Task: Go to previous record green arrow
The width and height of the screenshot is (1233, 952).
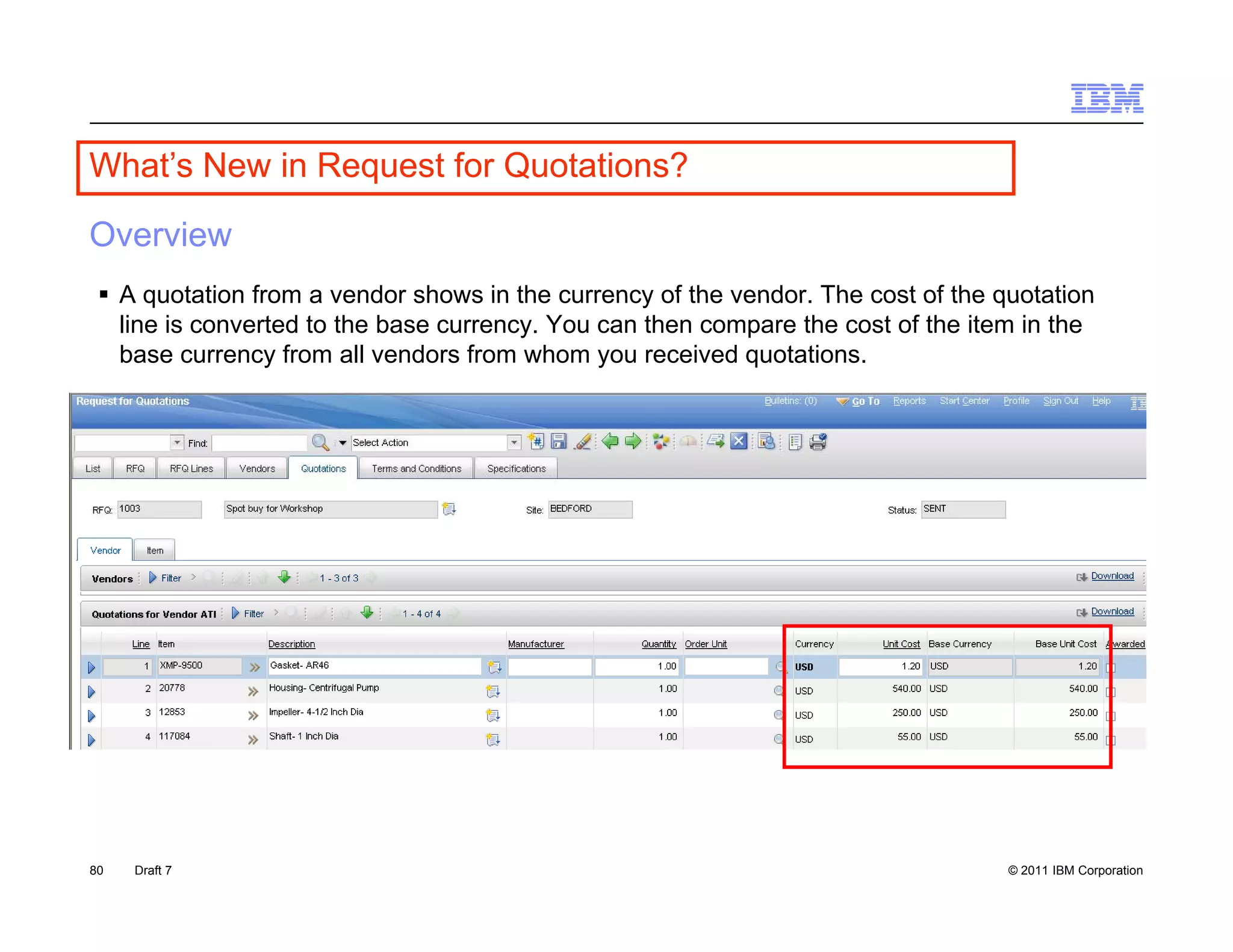Action: 610,442
